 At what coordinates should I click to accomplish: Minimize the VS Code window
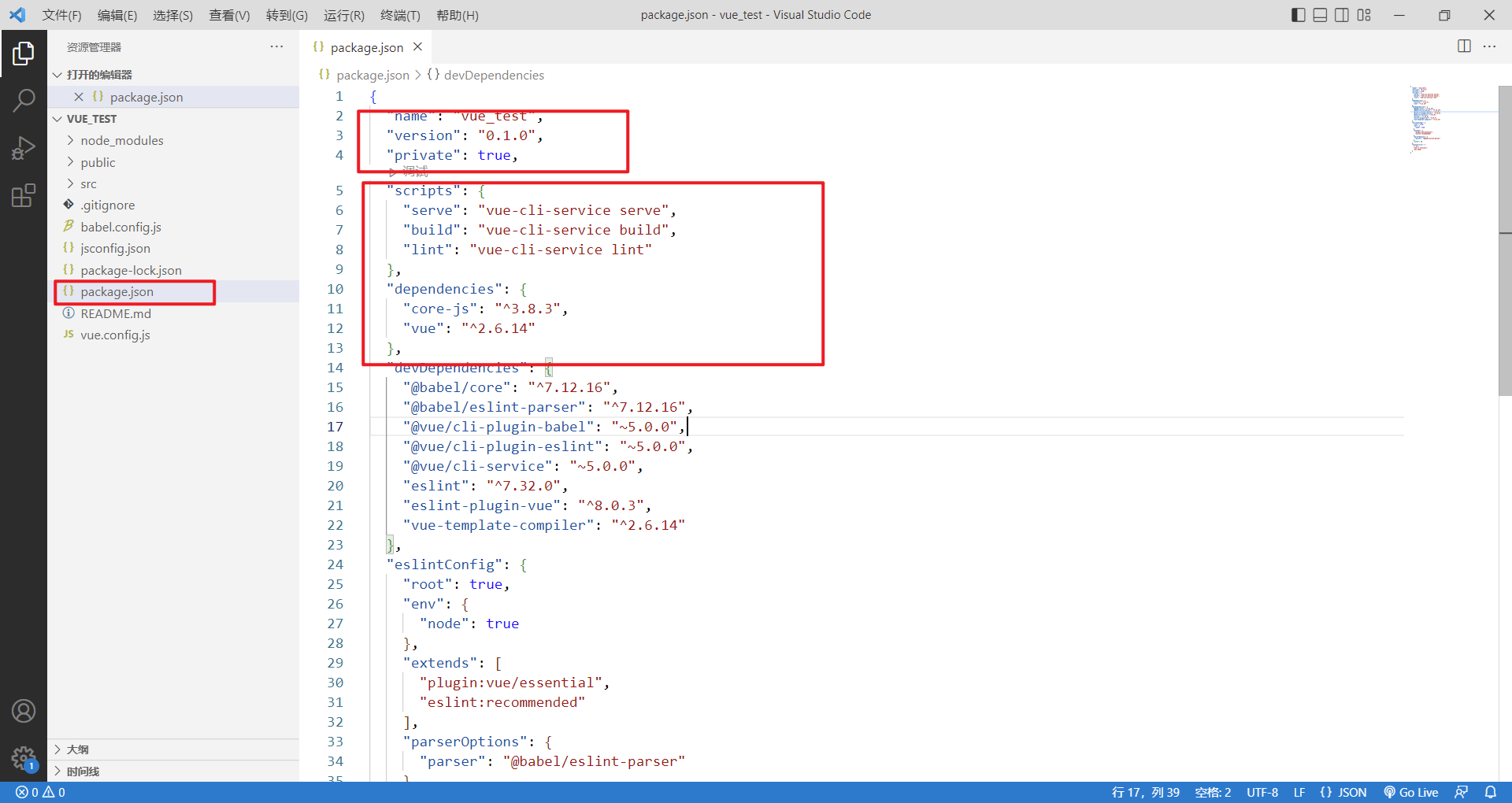click(x=1399, y=15)
